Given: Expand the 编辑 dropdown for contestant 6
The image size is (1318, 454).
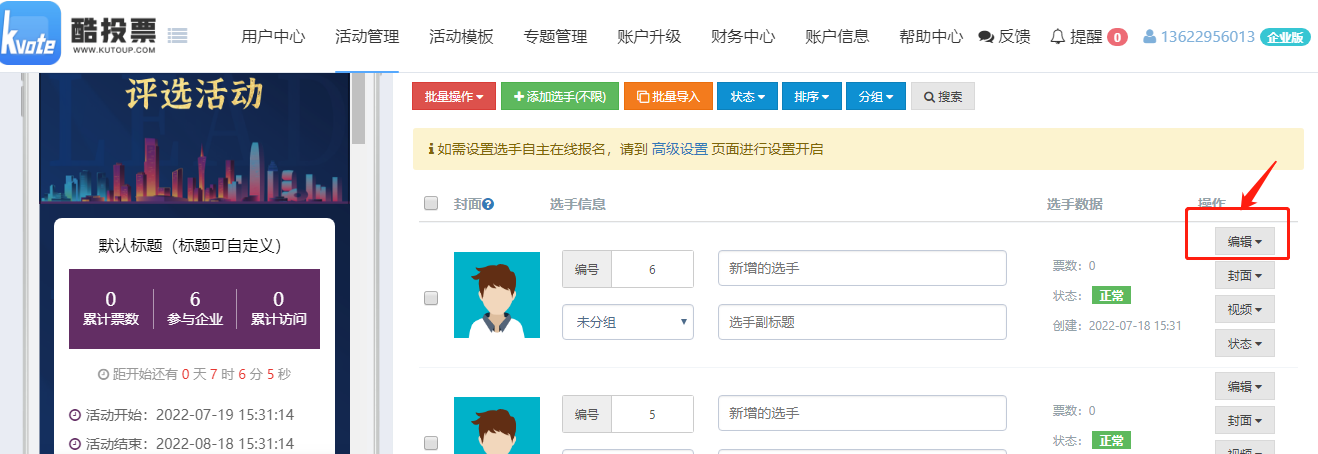Looking at the screenshot, I should tap(1245, 241).
